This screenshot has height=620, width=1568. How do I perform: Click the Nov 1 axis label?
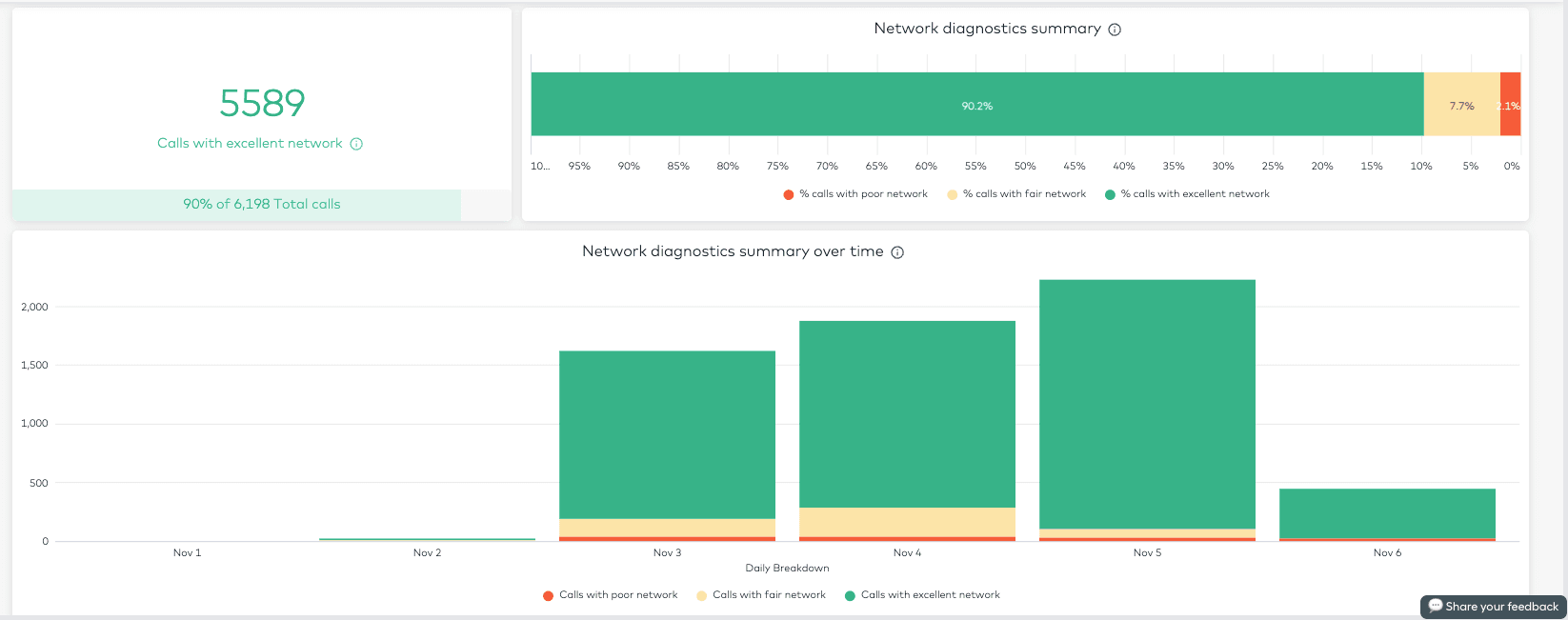click(187, 553)
